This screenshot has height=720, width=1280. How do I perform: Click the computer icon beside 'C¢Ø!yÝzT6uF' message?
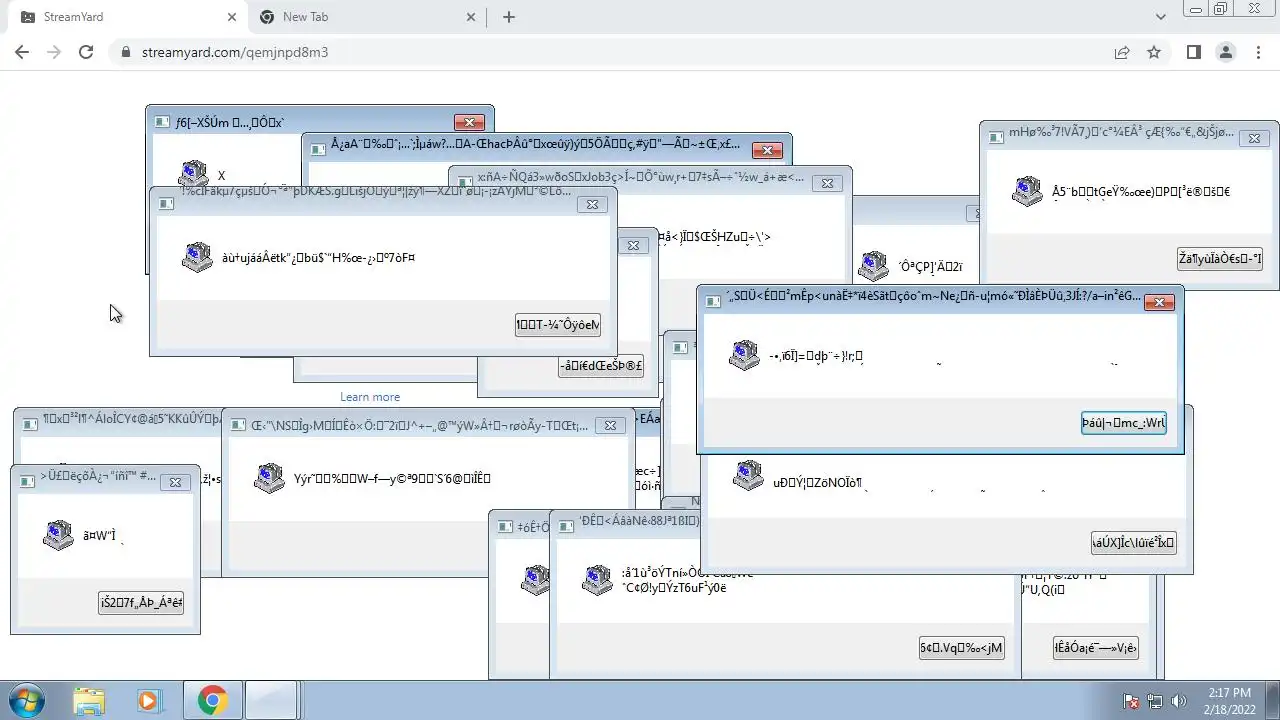(x=597, y=580)
